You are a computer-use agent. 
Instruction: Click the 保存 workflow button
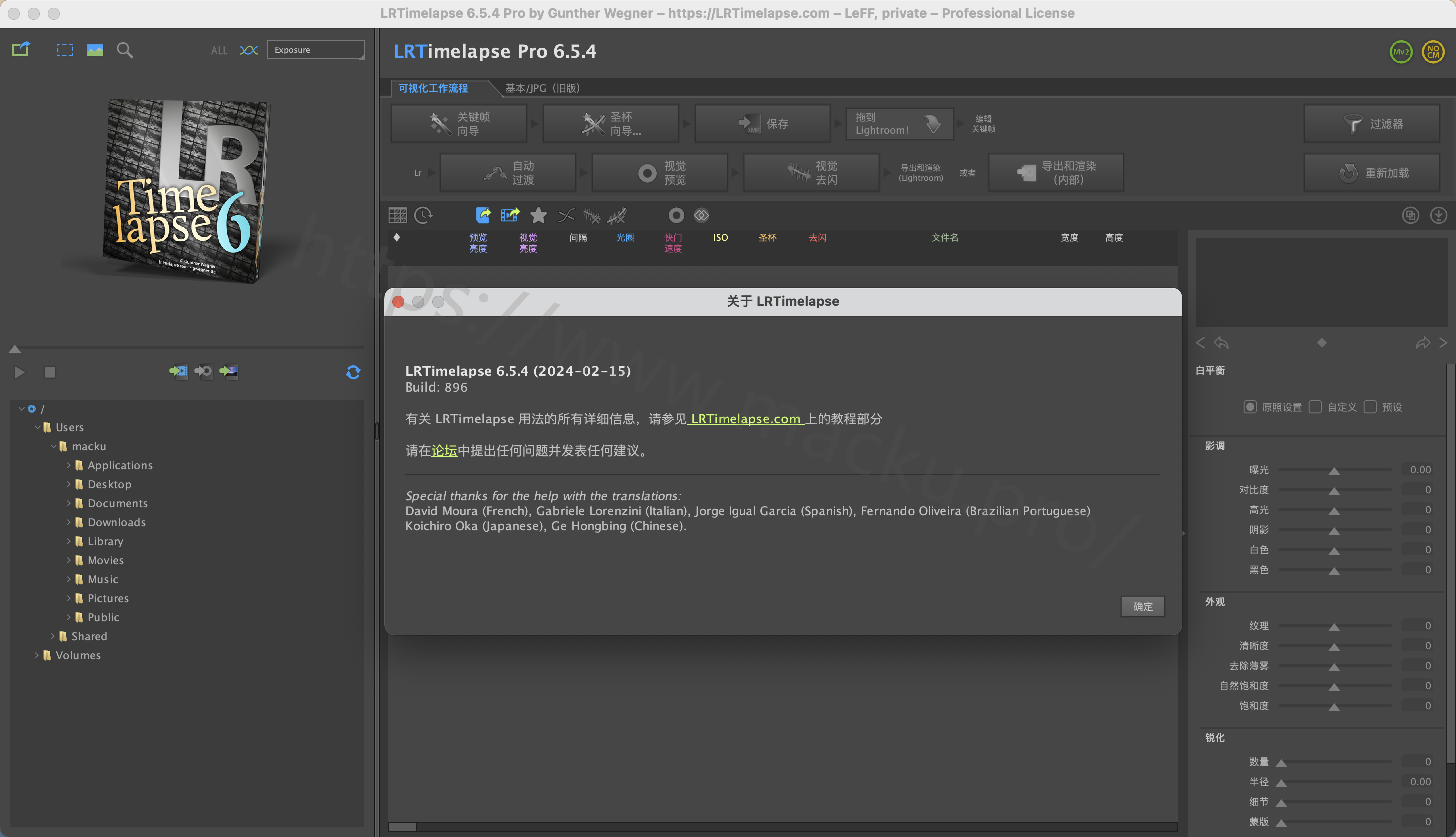pyautogui.click(x=762, y=123)
